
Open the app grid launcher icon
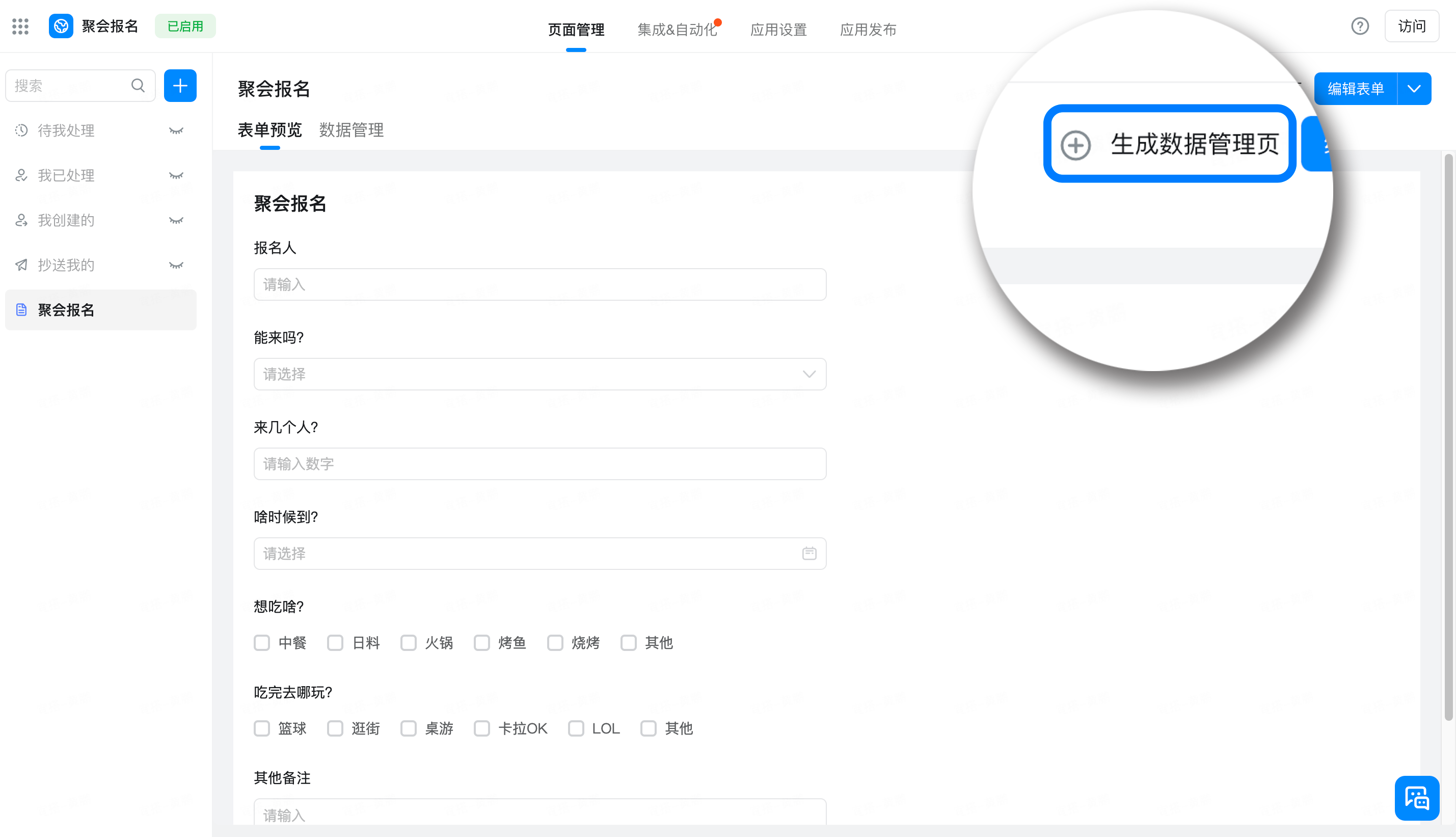click(21, 27)
